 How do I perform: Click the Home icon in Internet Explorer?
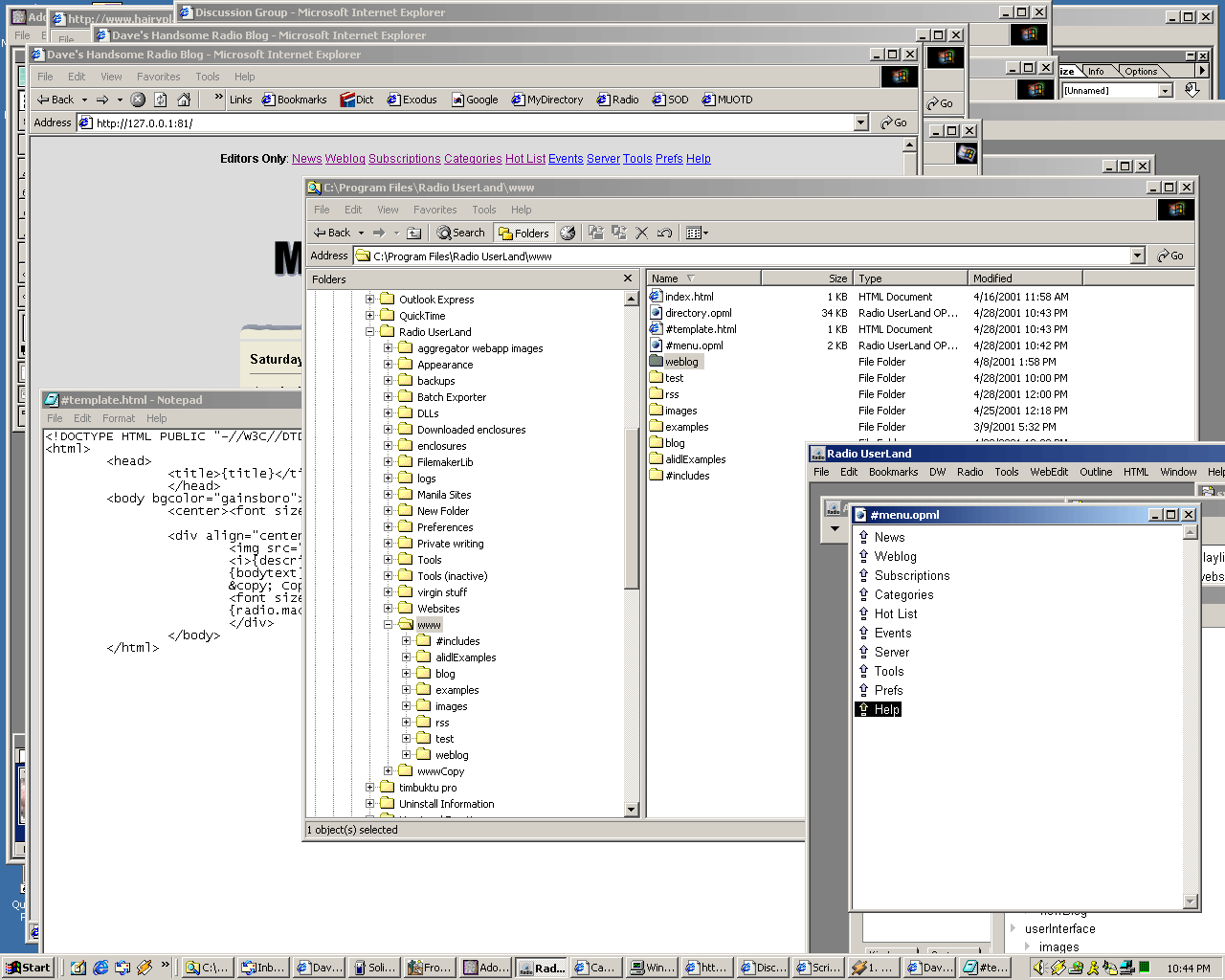[x=184, y=100]
